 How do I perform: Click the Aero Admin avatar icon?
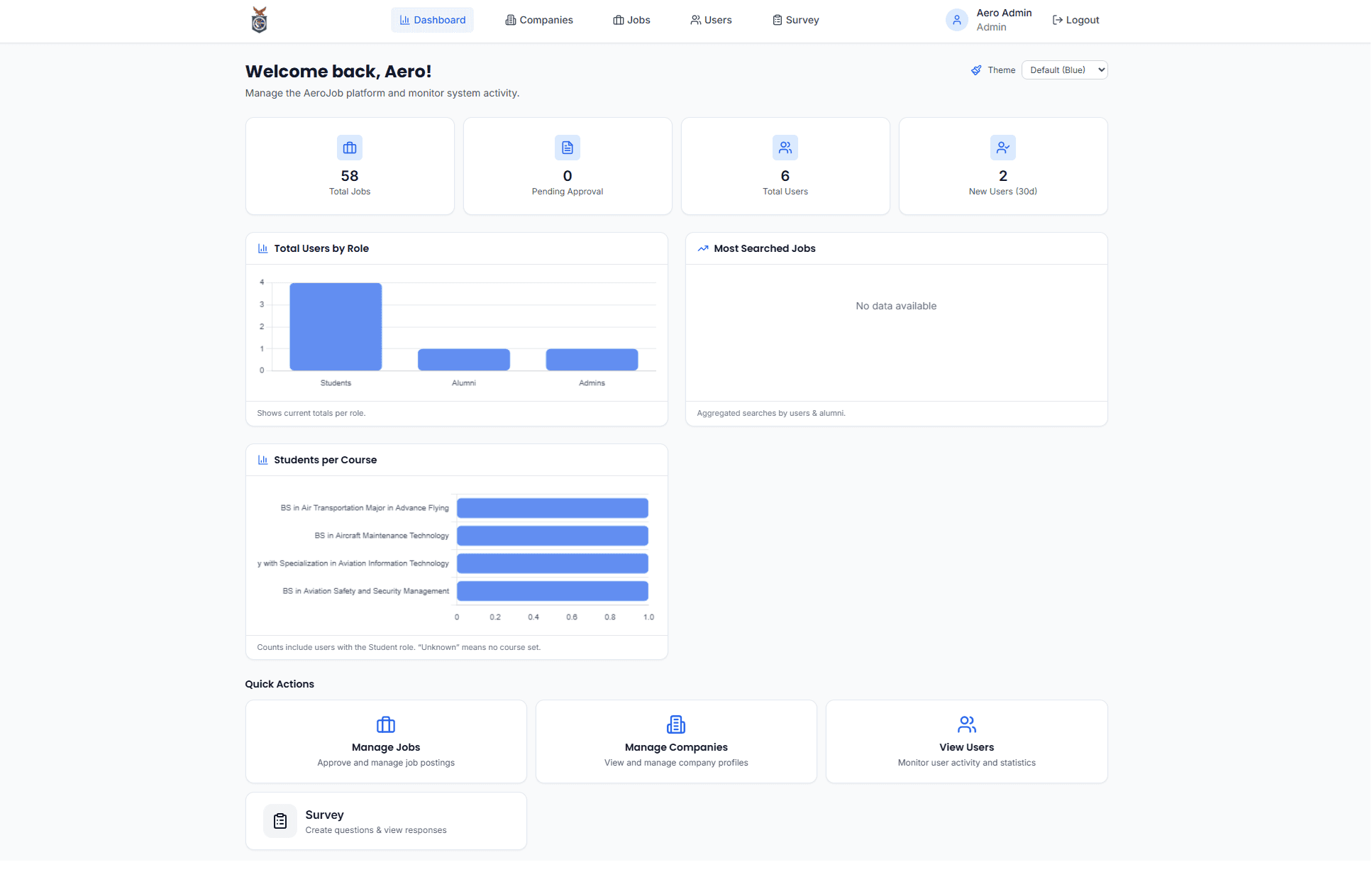(956, 20)
